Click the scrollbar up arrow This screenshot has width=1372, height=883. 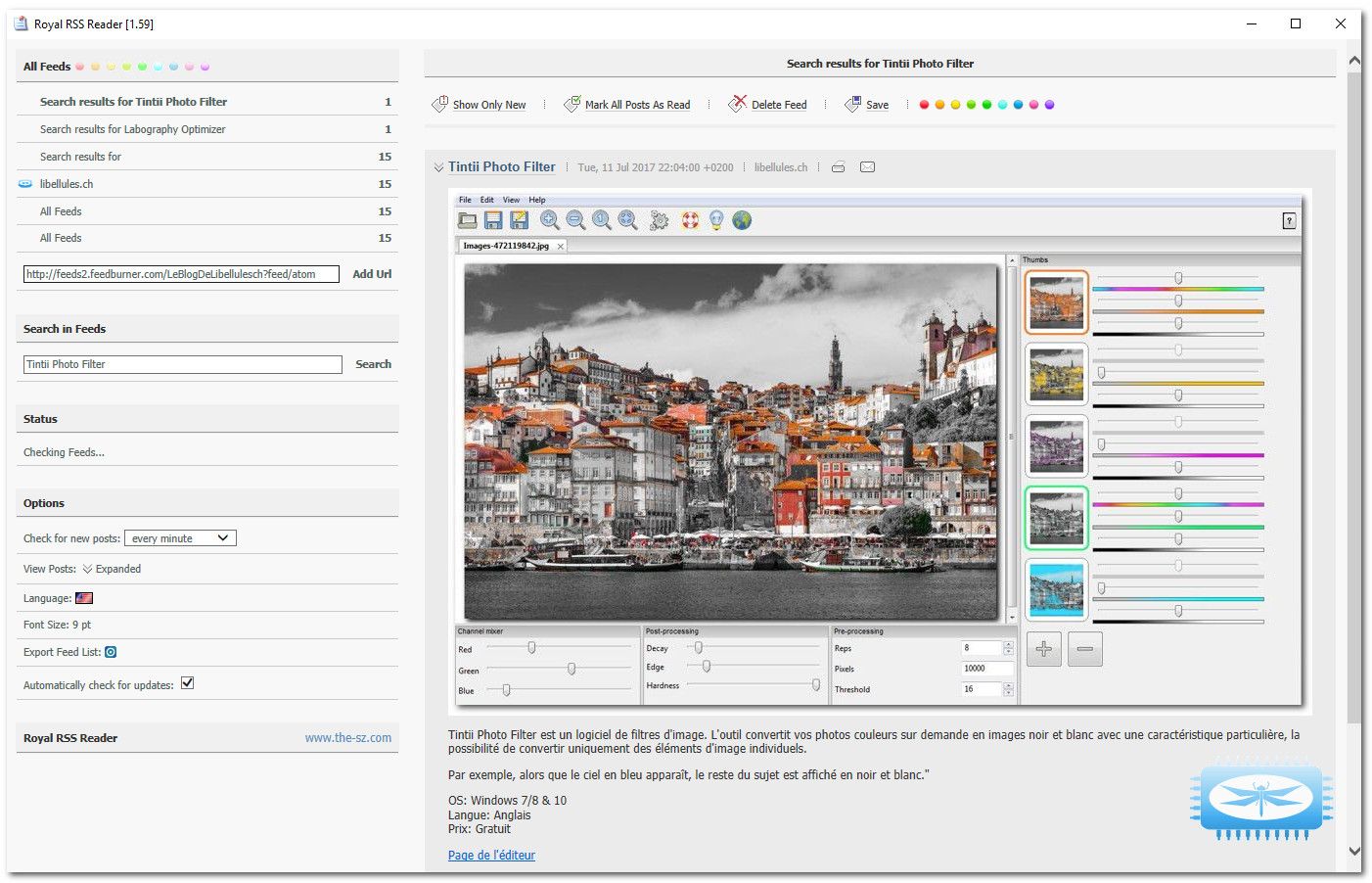(1354, 61)
